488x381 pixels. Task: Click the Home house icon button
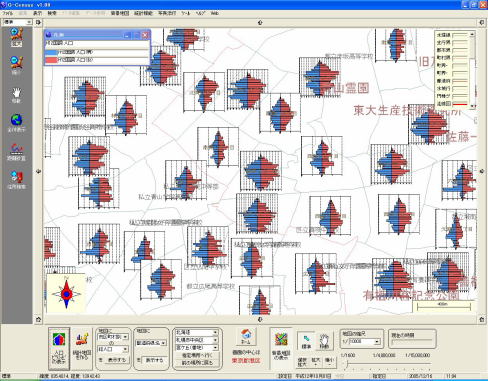coord(246,337)
